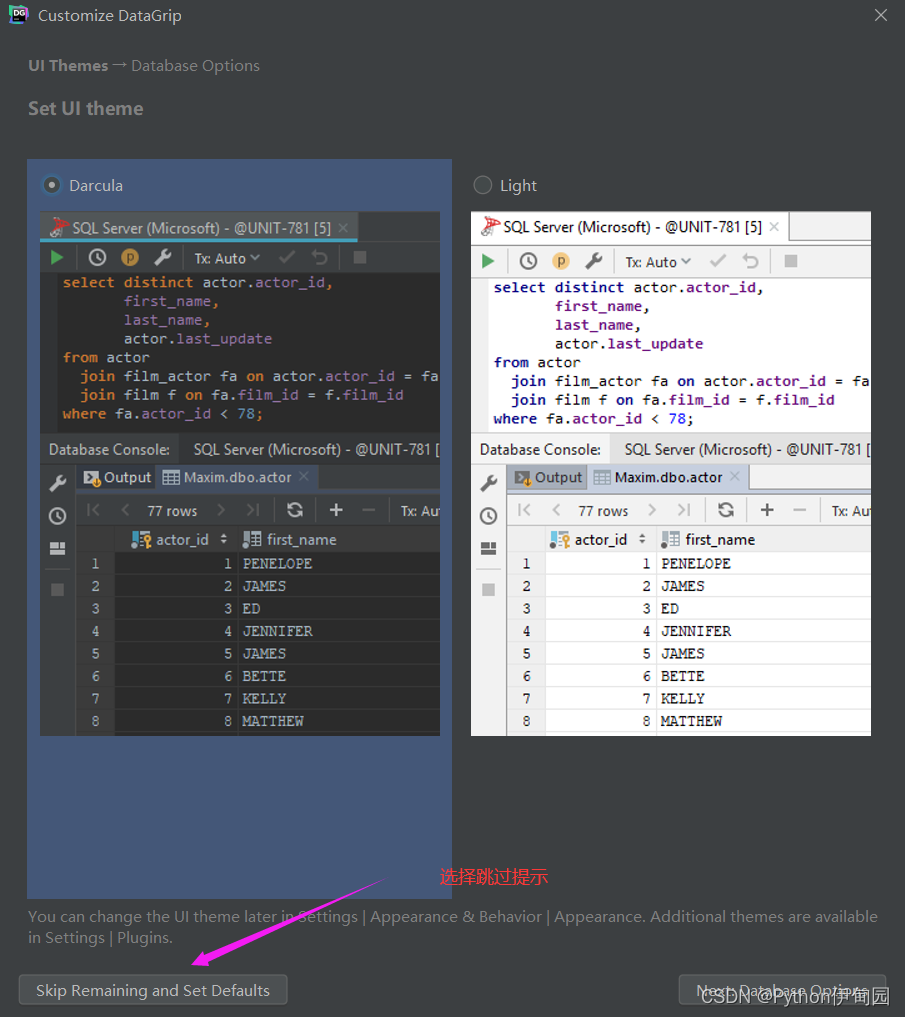
Task: Select the Light theme radio button
Action: pos(483,185)
